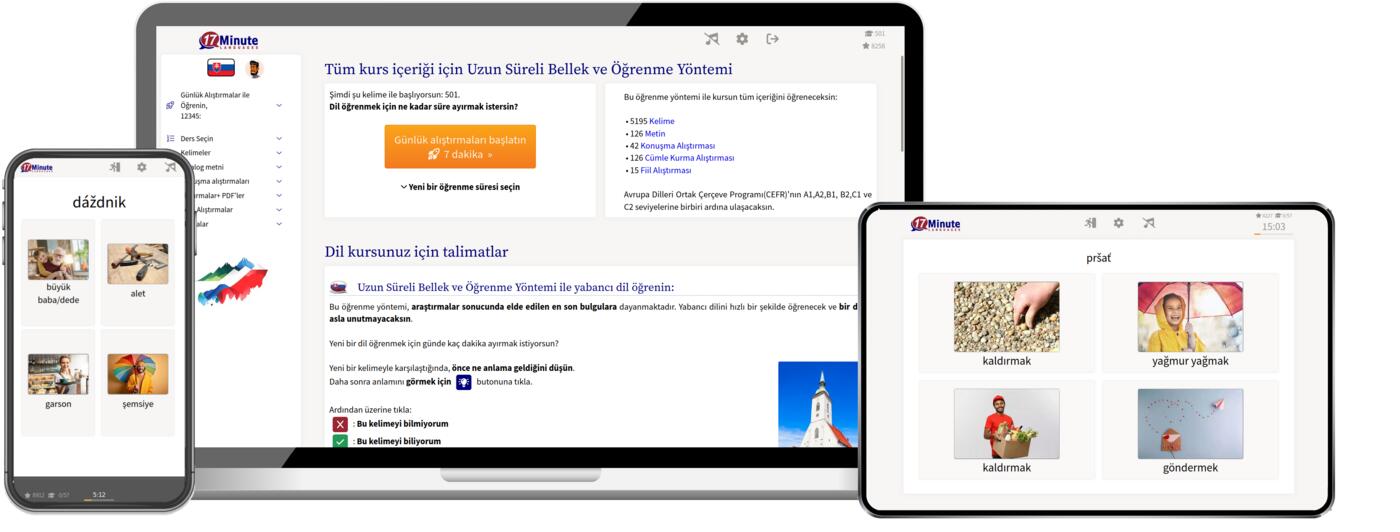
Task: Click the rocket icon beside Günlük Alıştırmalar
Action: 171,105
